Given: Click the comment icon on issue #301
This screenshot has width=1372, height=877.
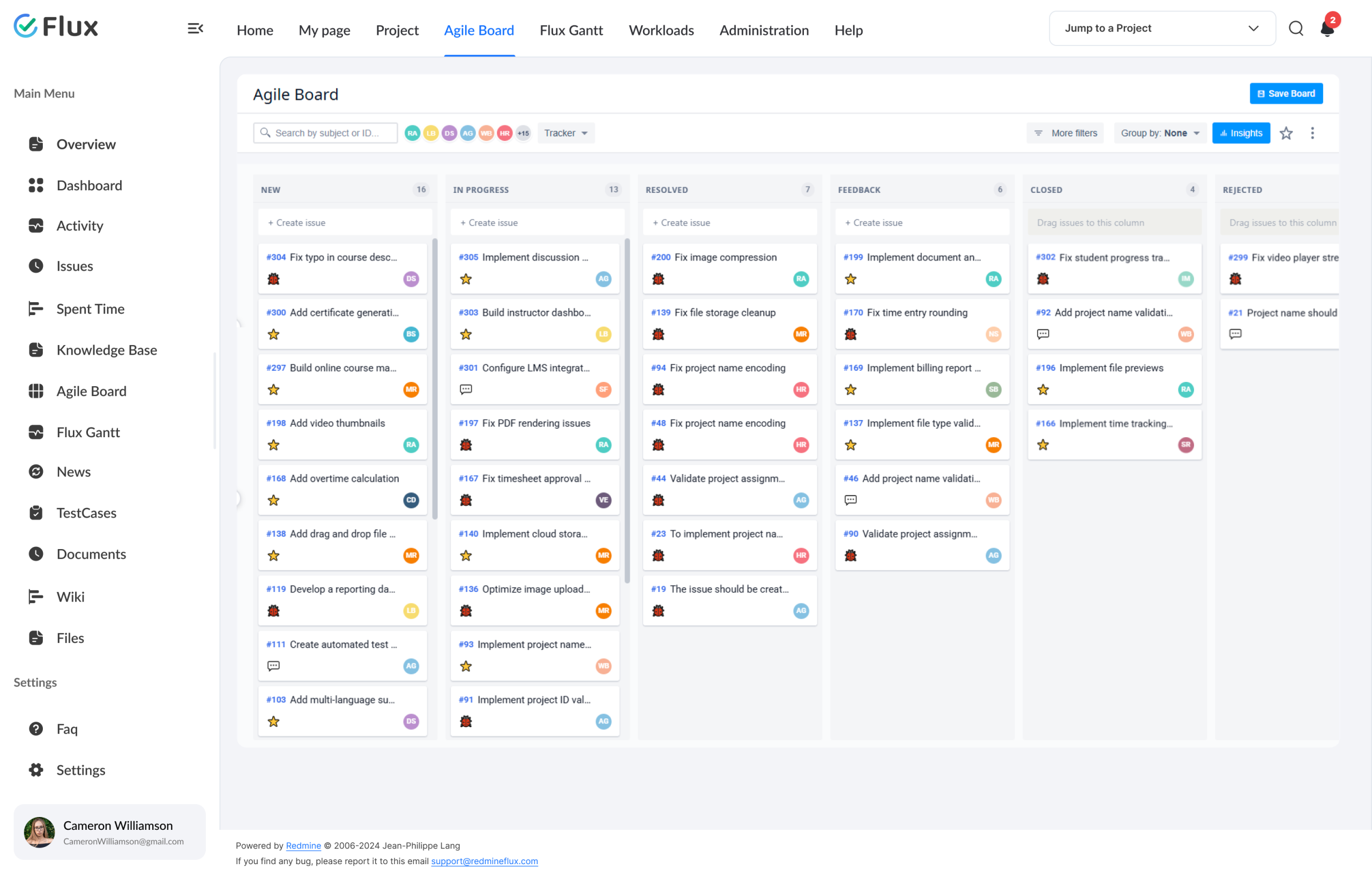Looking at the screenshot, I should coord(466,389).
